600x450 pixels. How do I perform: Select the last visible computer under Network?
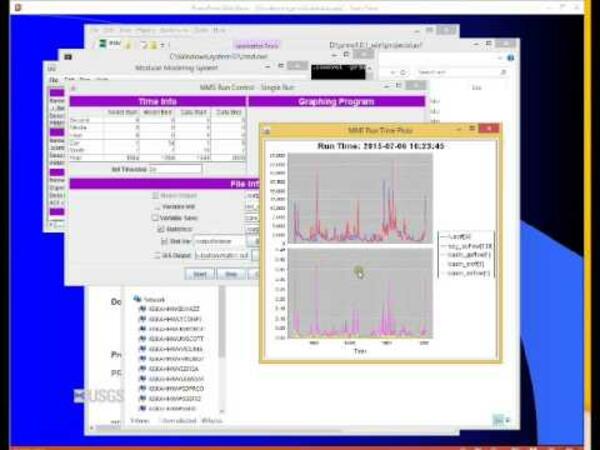pos(144,408)
